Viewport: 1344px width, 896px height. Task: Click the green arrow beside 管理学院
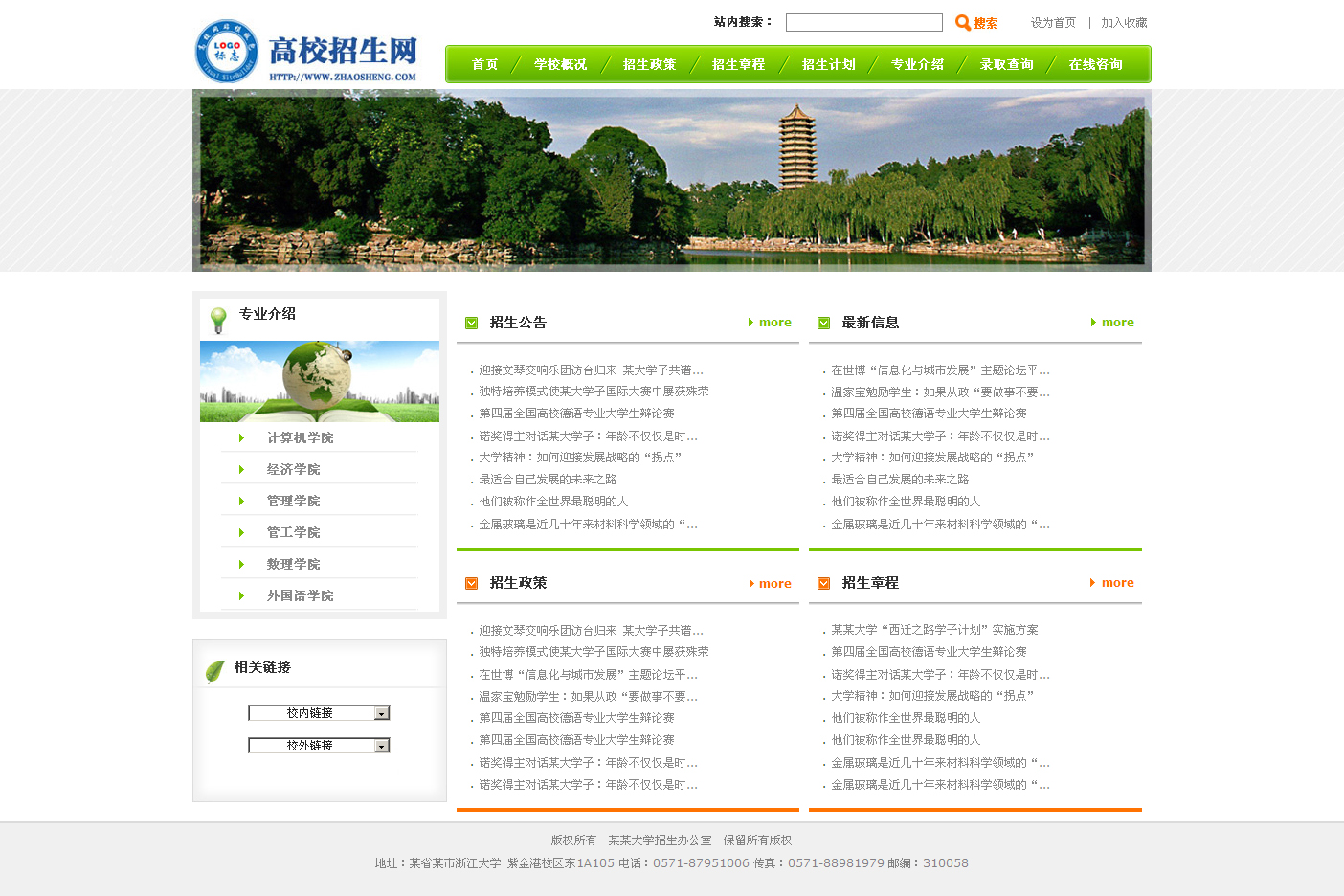click(241, 501)
